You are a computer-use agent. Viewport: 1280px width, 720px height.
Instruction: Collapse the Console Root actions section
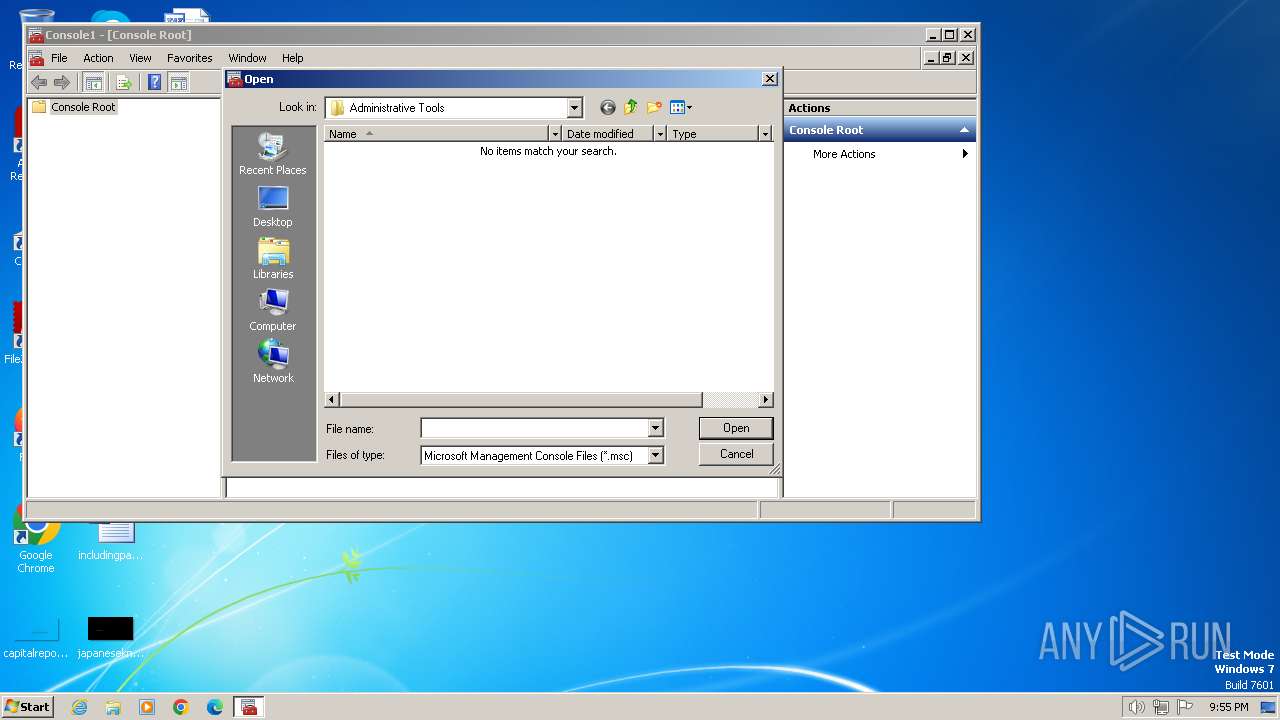(964, 130)
